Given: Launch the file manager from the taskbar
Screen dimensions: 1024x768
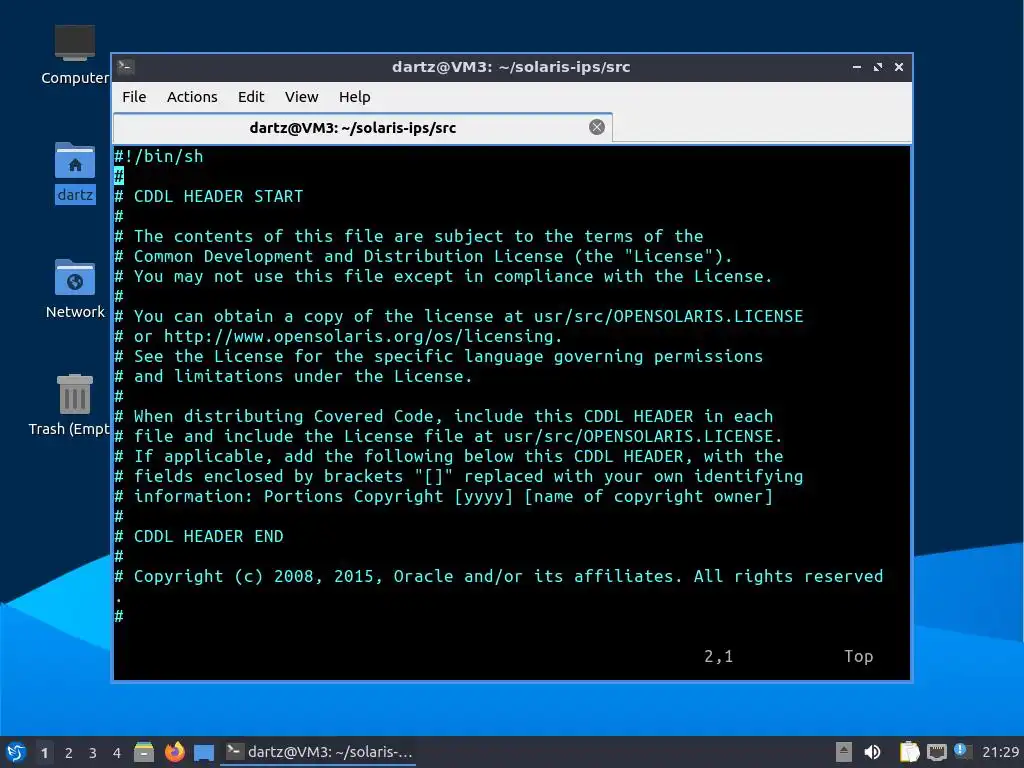Looking at the screenshot, I should [x=144, y=752].
